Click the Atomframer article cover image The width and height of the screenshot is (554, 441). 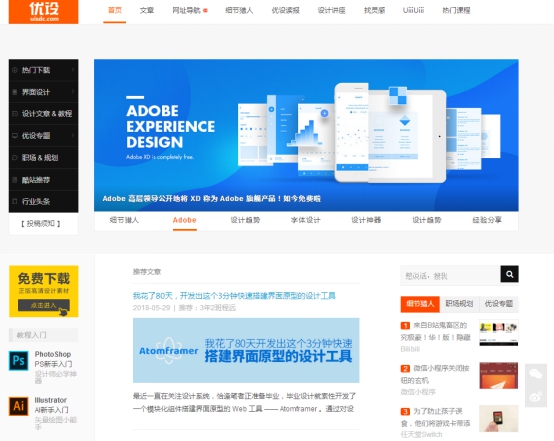246,350
